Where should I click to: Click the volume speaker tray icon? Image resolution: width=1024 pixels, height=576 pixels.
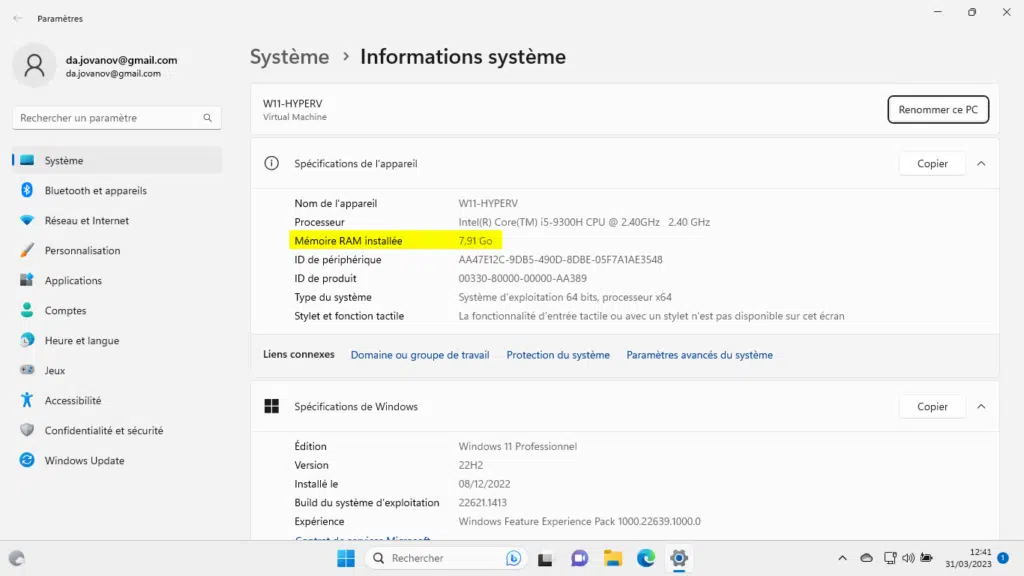coord(908,558)
